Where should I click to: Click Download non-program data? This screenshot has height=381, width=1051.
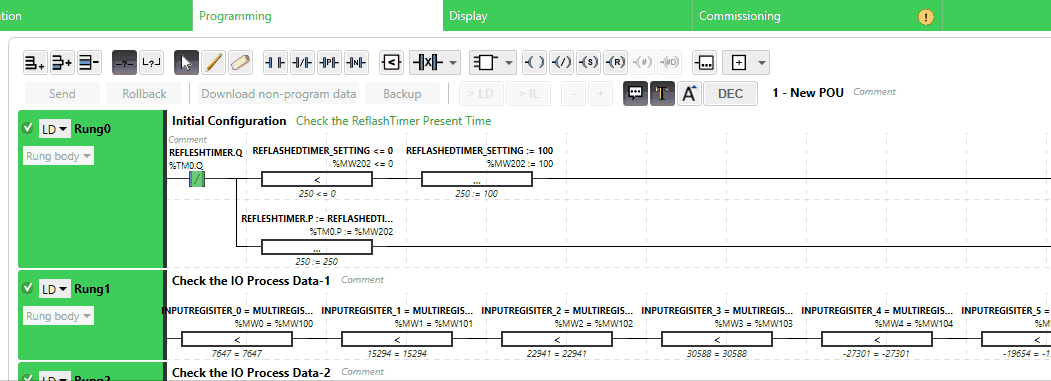279,94
